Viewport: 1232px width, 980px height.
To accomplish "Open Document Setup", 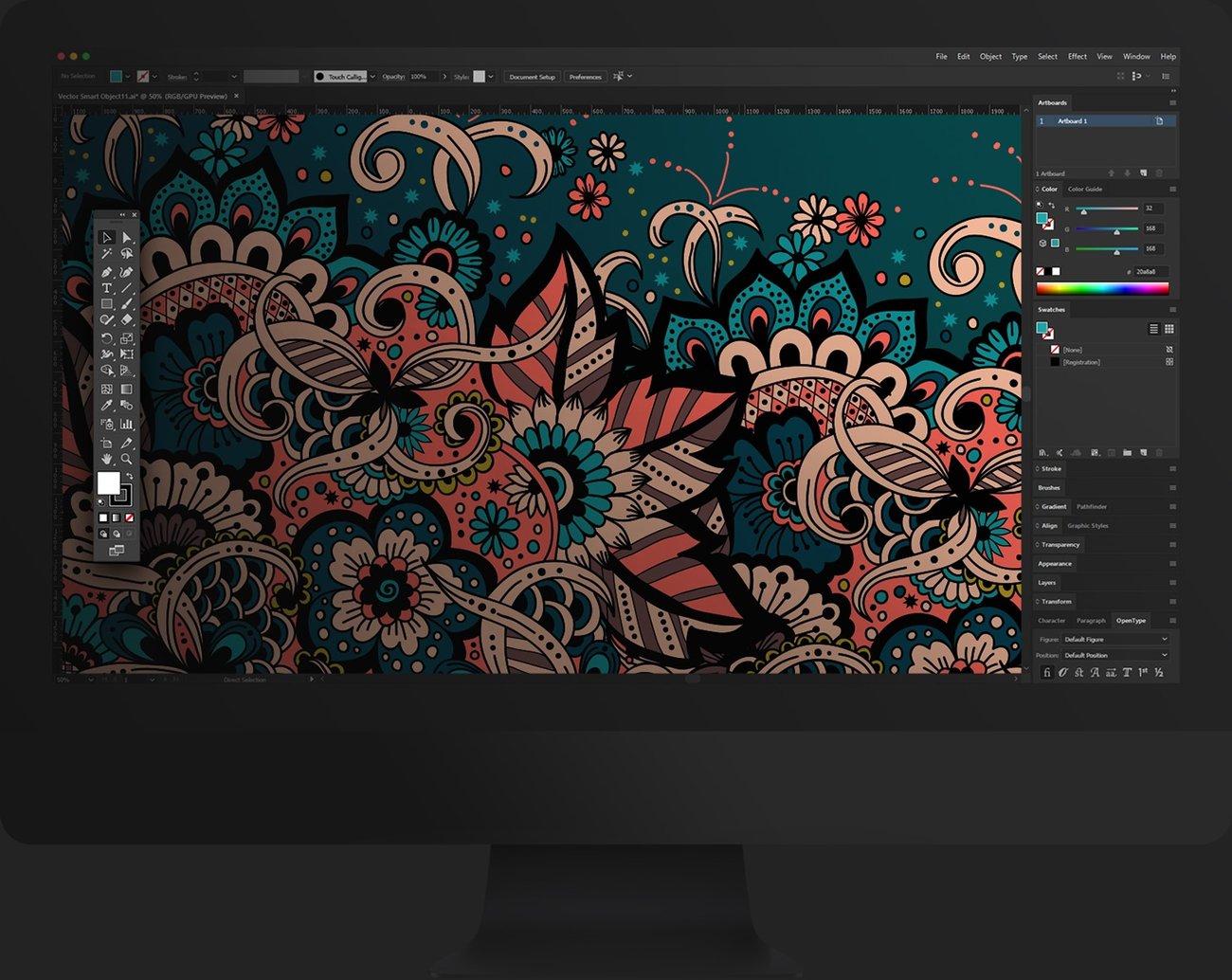I will point(532,76).
